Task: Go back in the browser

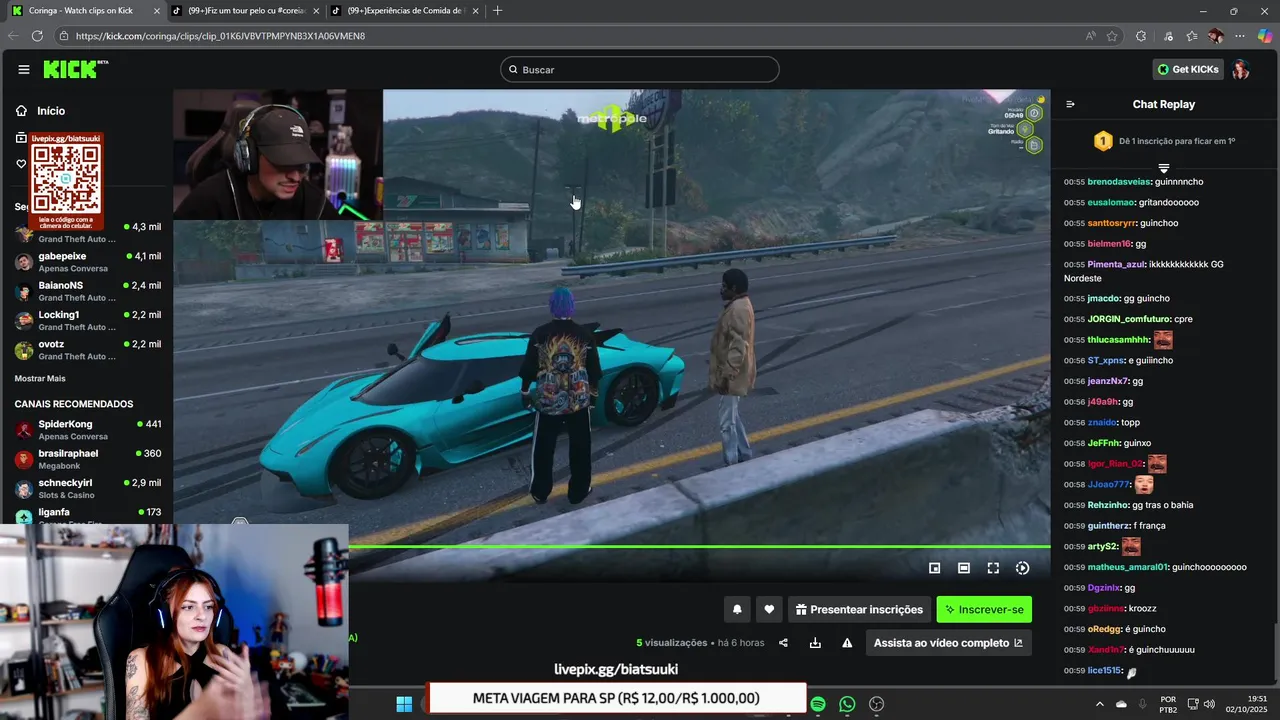Action: coord(12,36)
